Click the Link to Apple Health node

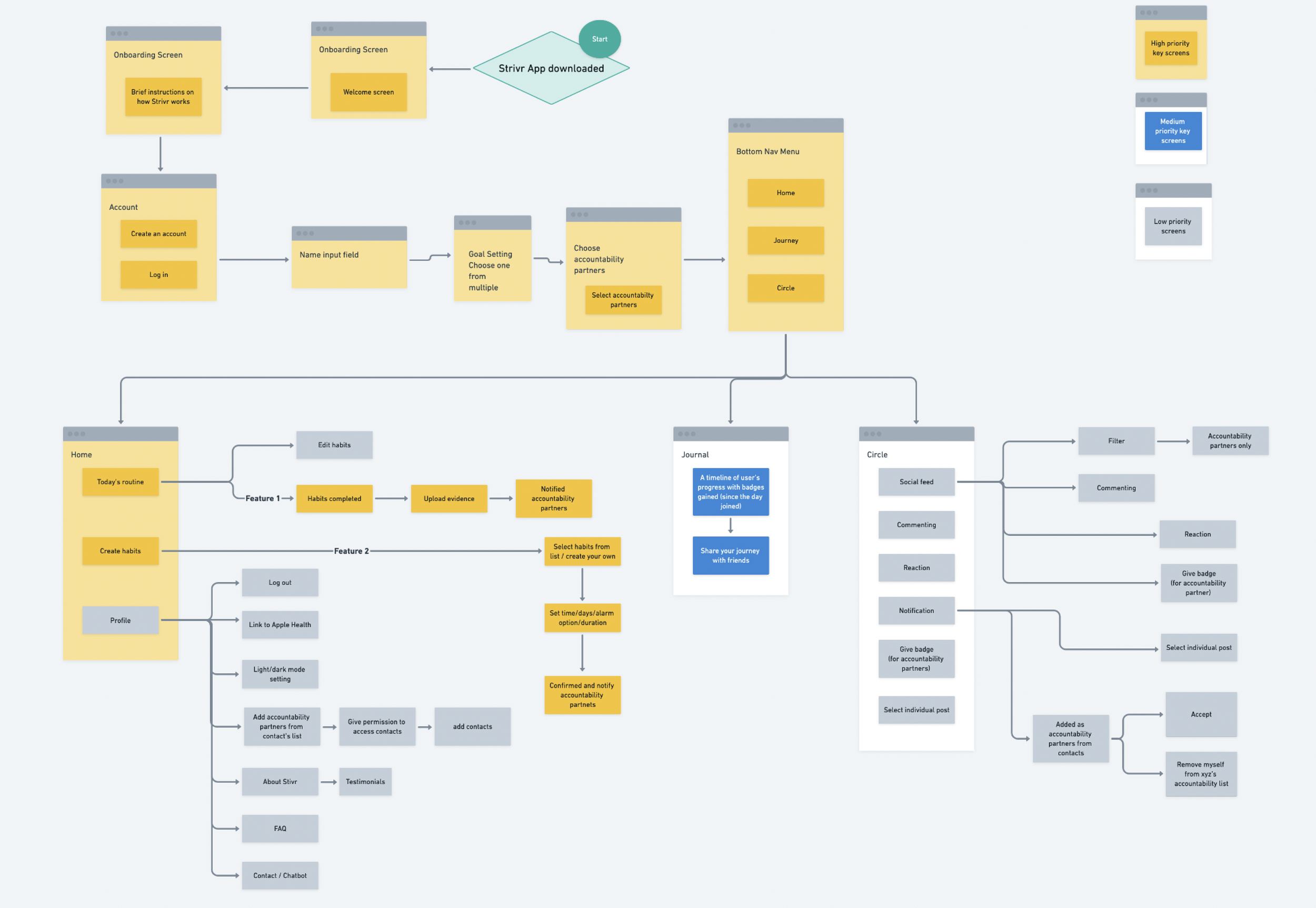tap(280, 625)
